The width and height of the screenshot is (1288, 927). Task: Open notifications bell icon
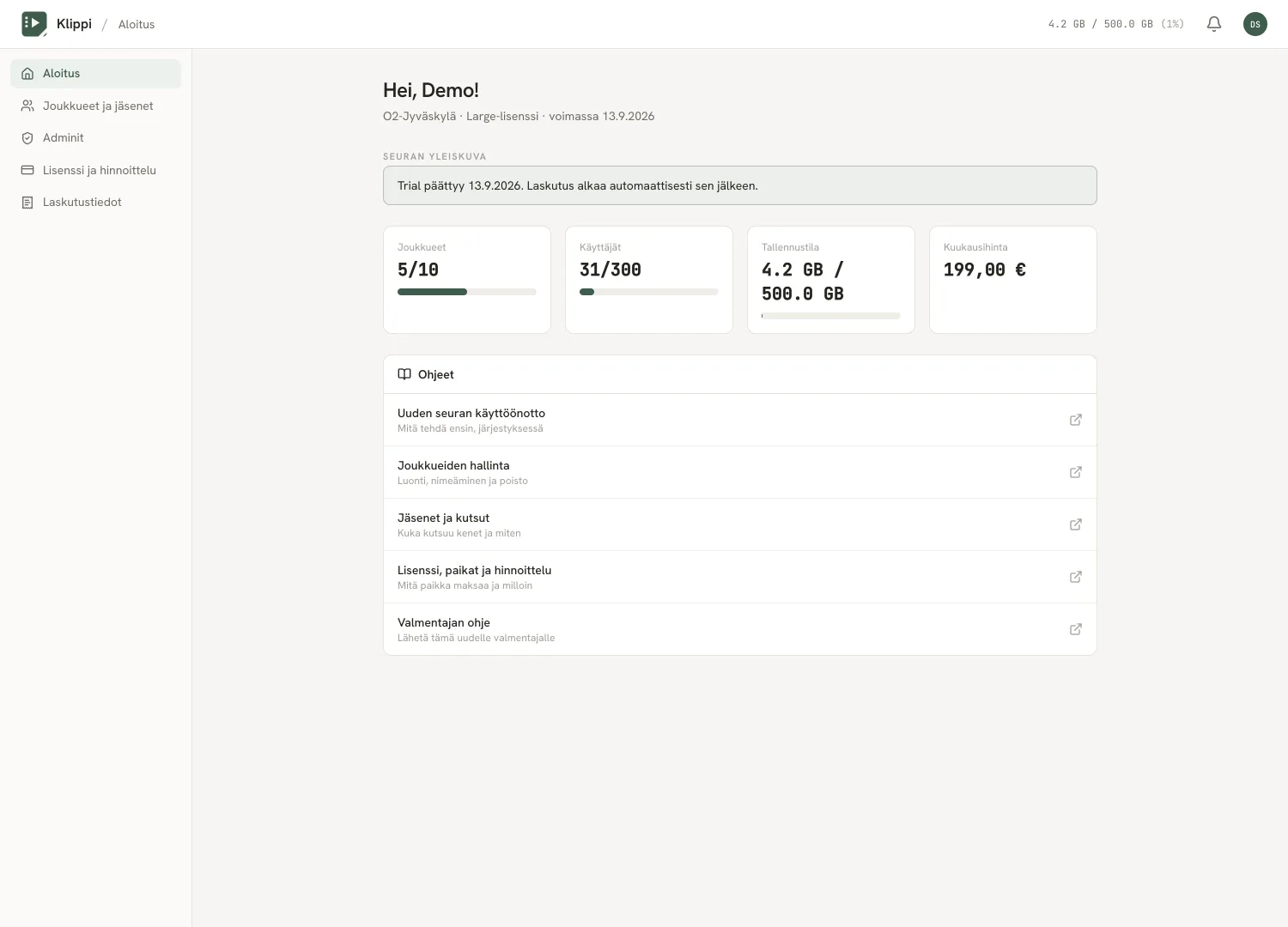[1214, 24]
